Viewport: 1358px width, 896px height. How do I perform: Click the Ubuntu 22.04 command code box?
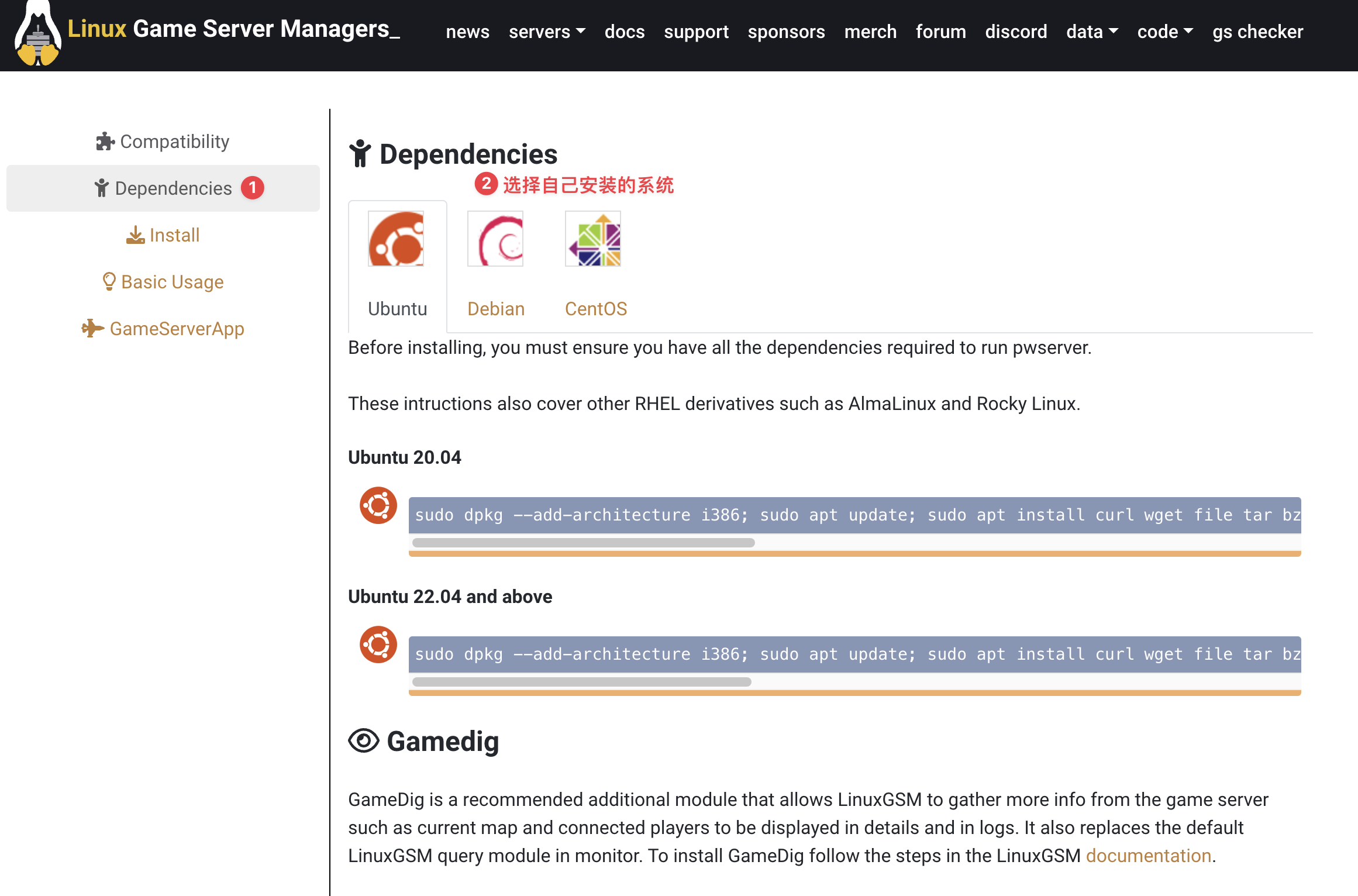tap(854, 654)
